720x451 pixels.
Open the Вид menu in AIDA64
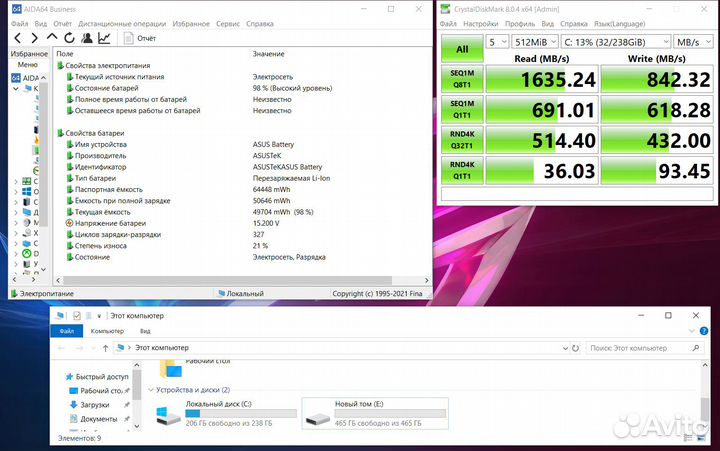click(x=41, y=23)
